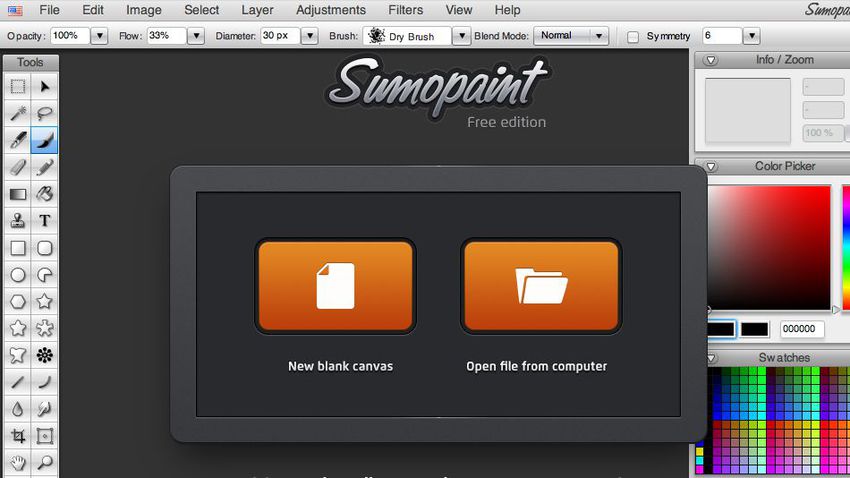Choose the Hexagon polygon tool

point(18,301)
